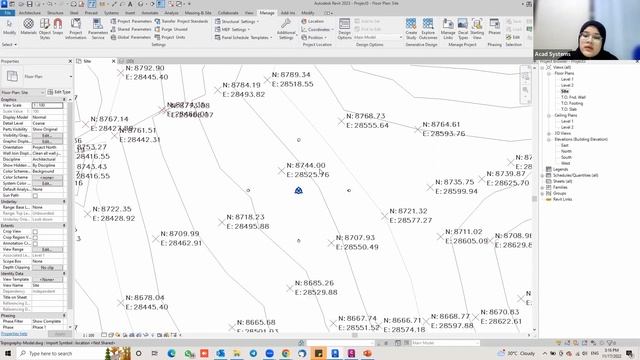Viewport: 640px width, 360px height.
Task: Toggle the Crop View checkbox
Action: click(35, 231)
